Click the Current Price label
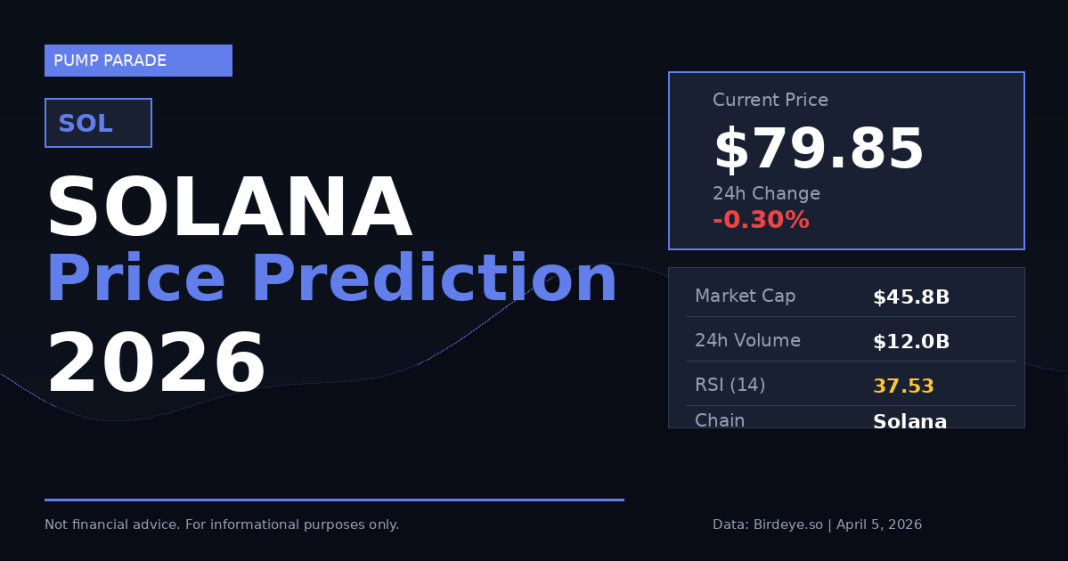 770,100
